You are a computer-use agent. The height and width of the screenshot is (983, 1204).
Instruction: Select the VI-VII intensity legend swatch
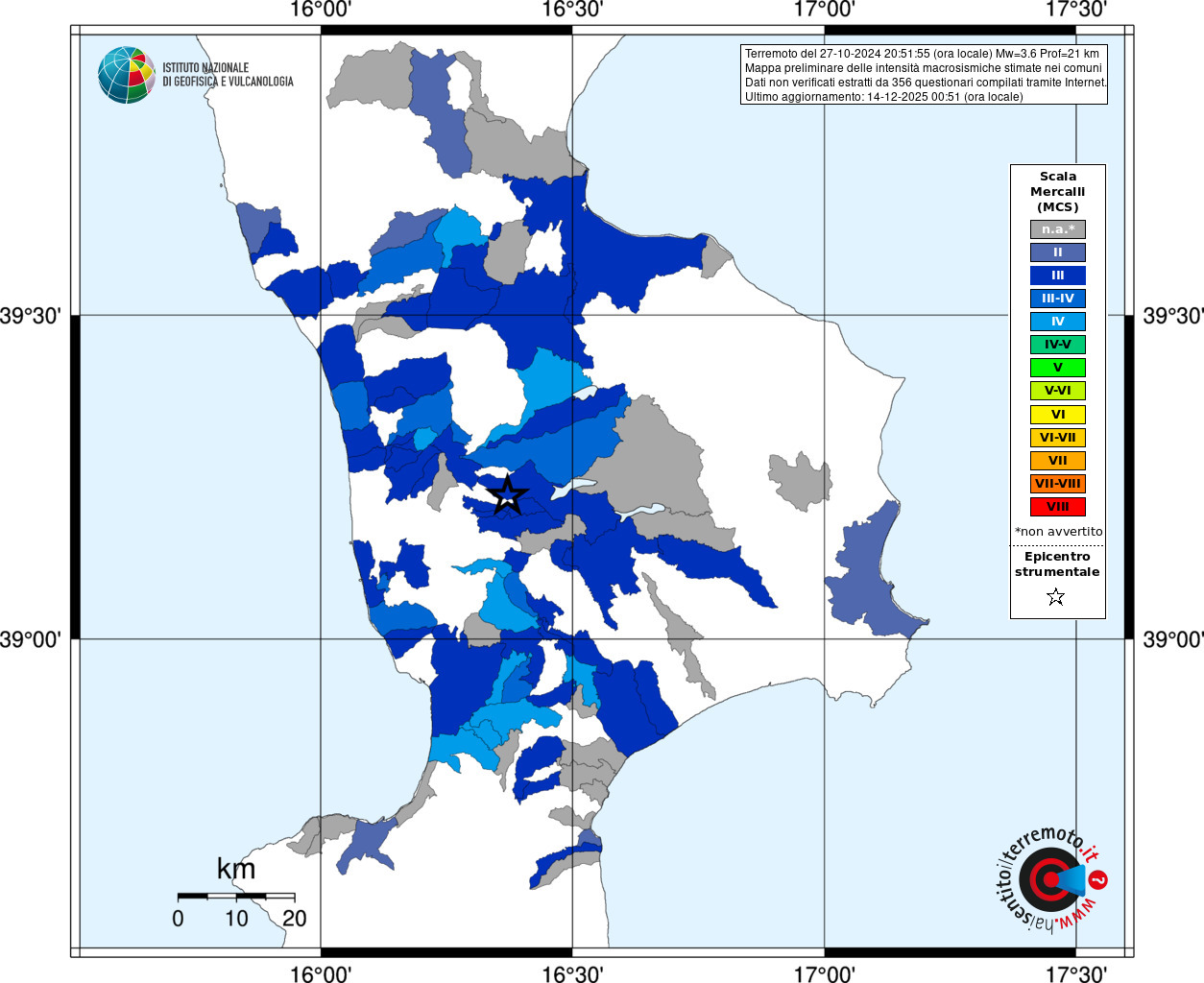coord(1058,438)
